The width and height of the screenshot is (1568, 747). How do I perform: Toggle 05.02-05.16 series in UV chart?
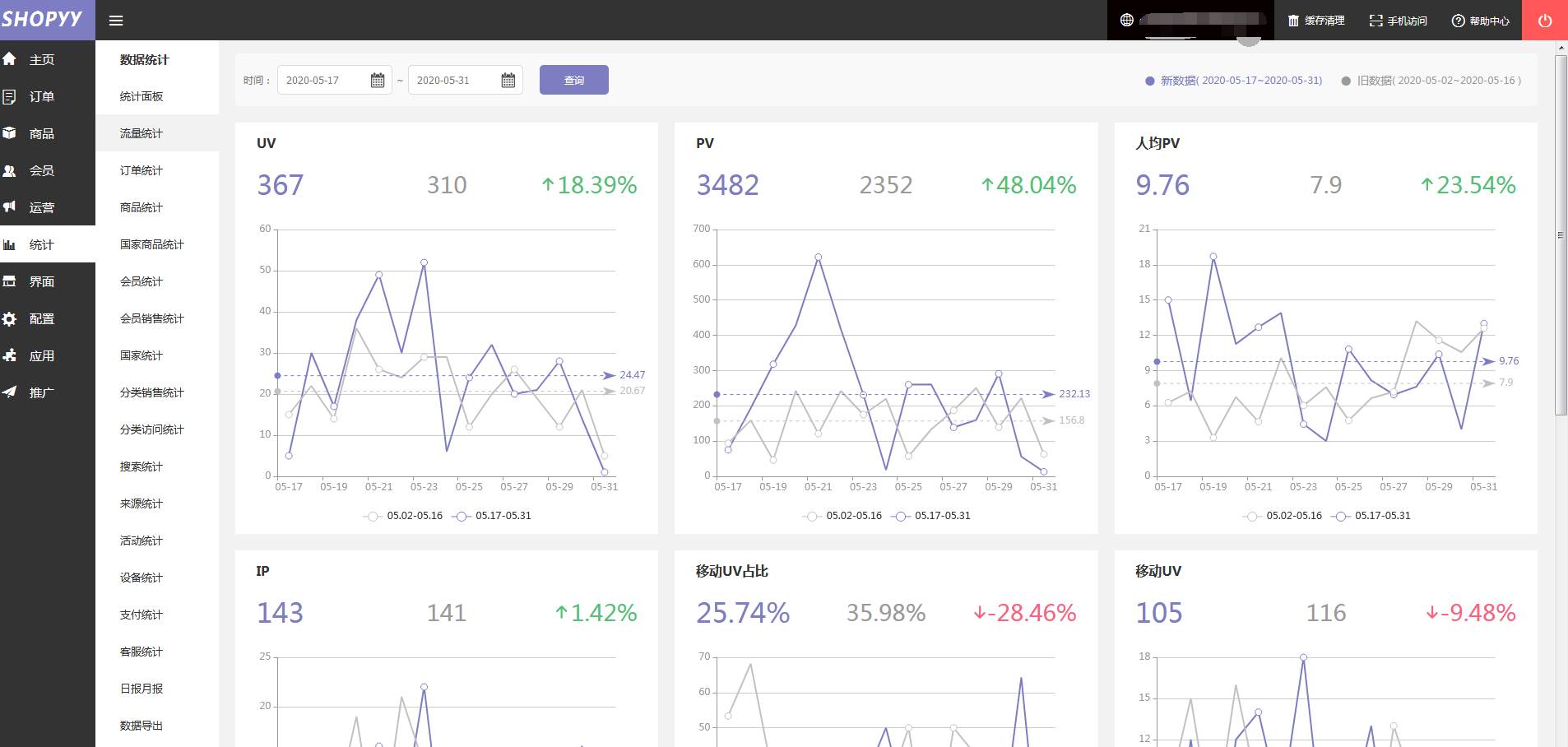coord(403,516)
